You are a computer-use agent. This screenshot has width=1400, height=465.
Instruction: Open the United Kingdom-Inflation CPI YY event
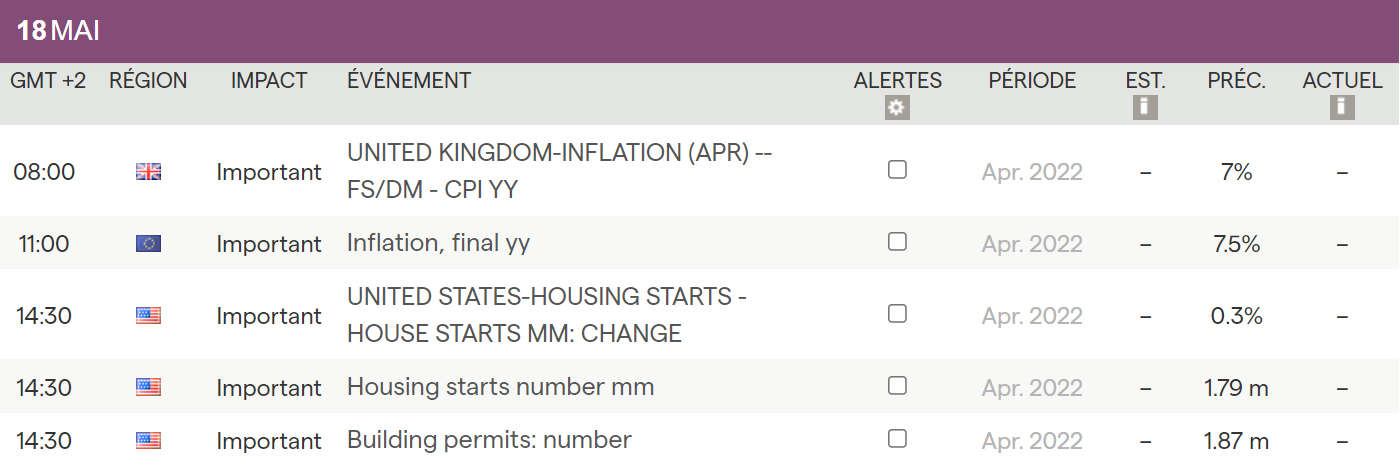coord(559,171)
